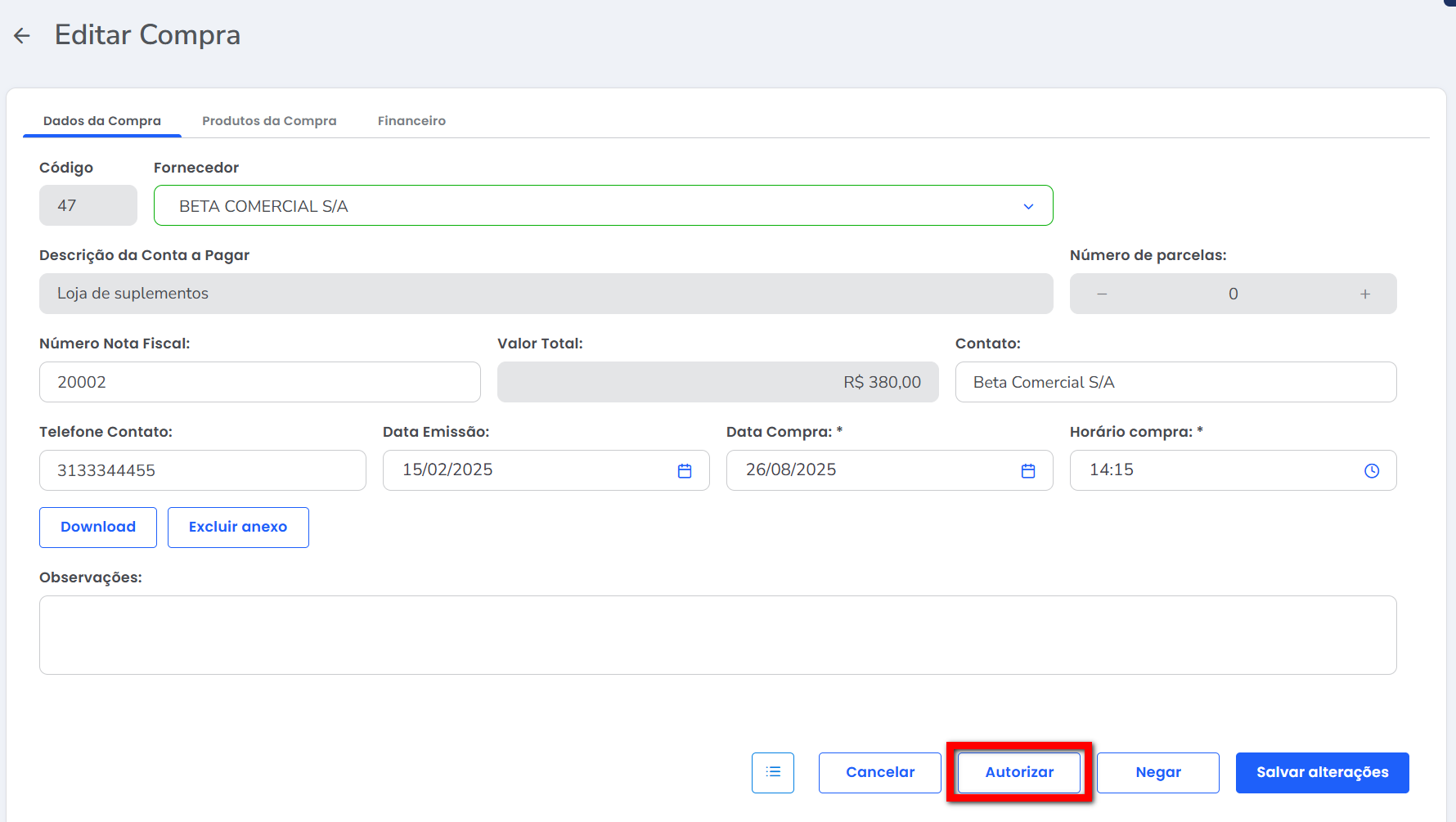Focus the Número Nota Fiscal field
Viewport: 1456px width, 822px height.
click(260, 382)
